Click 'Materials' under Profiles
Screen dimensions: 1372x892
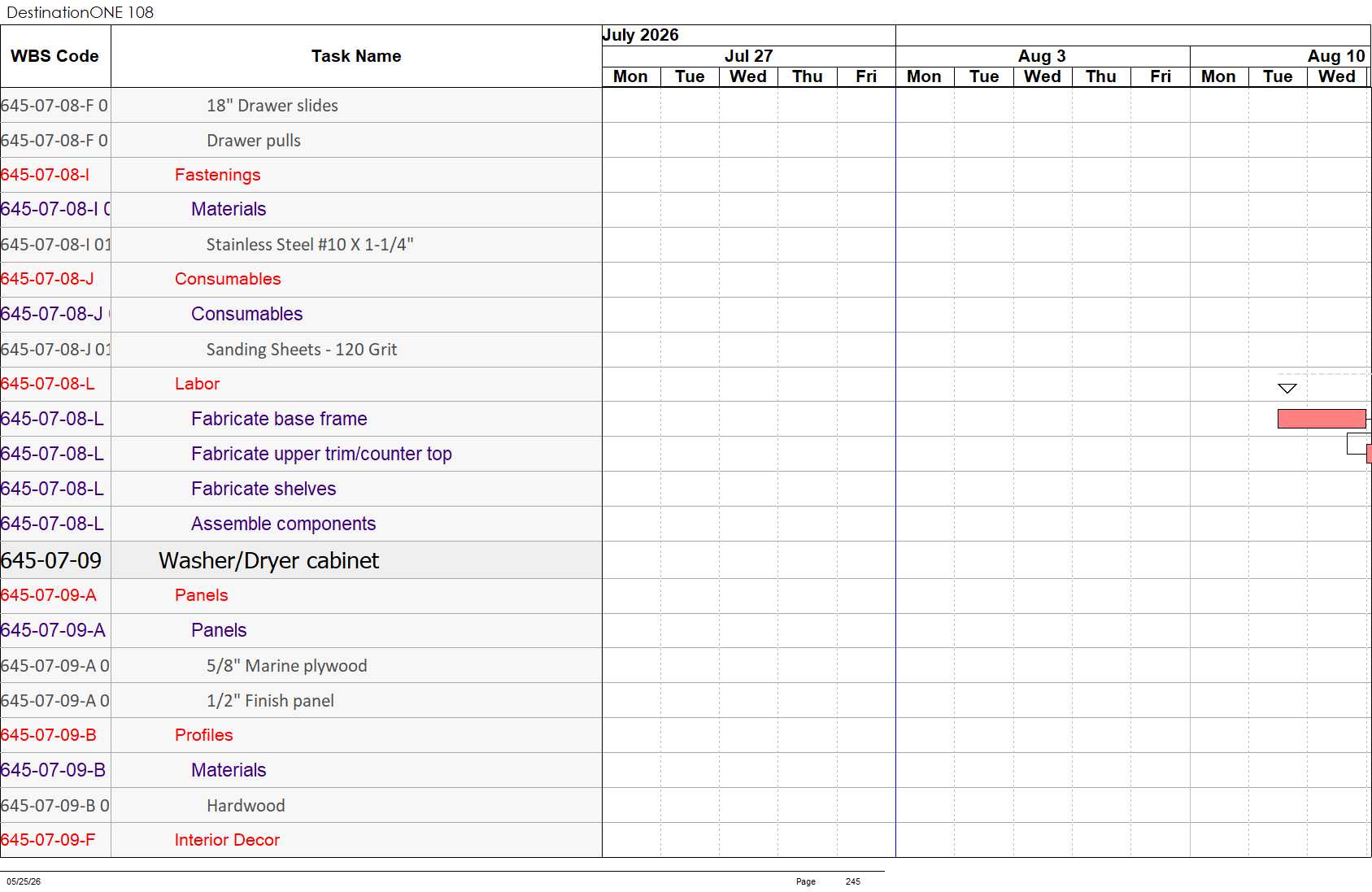(229, 770)
